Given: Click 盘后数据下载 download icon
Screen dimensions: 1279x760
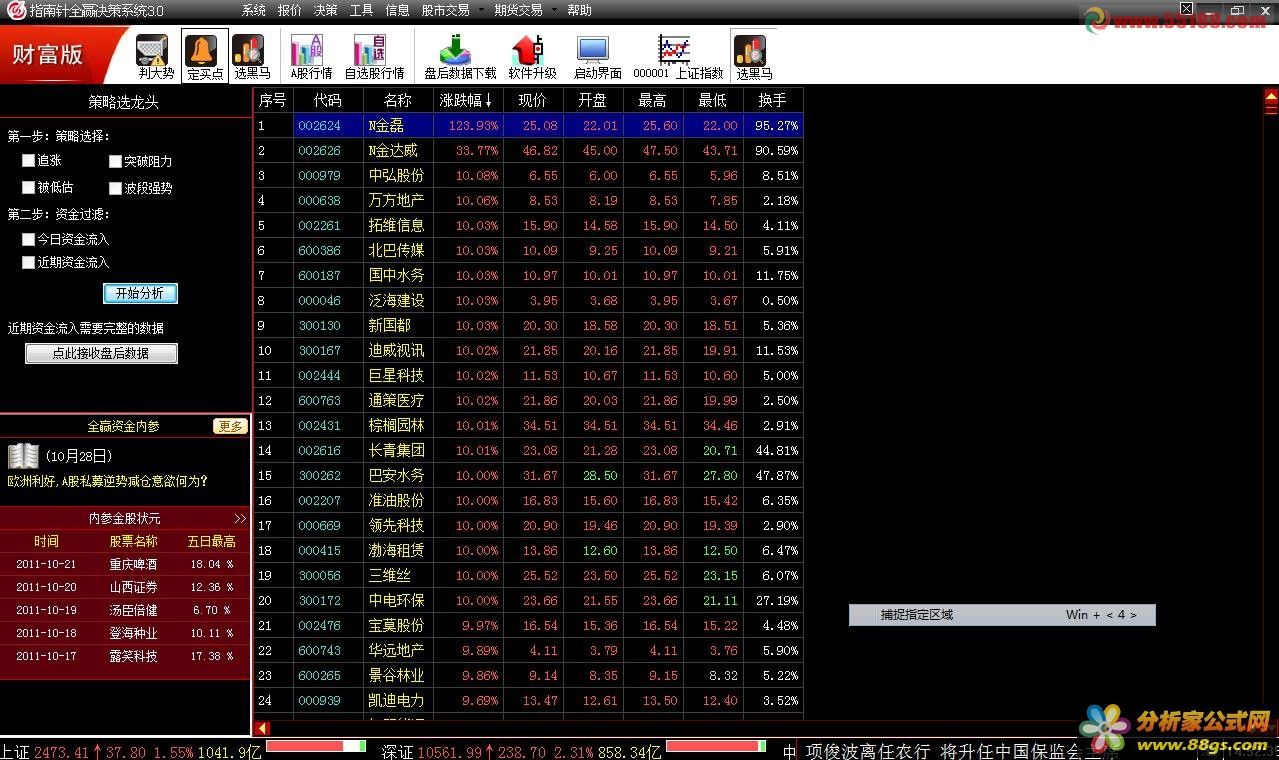Looking at the screenshot, I should point(459,56).
